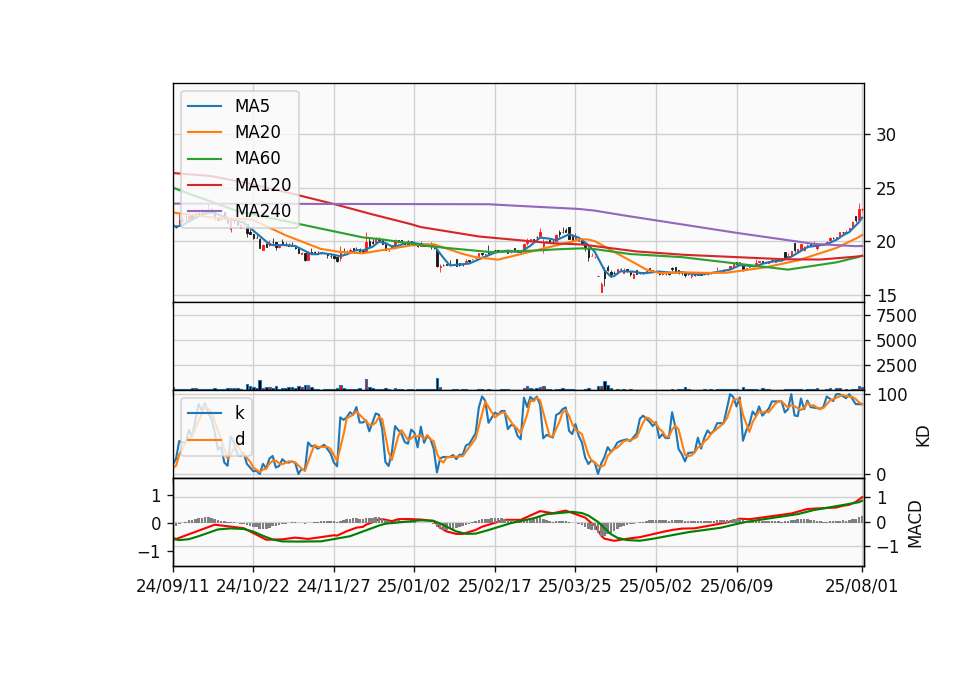Click the 25/01/02 date label
The height and width of the screenshot is (690, 960).
pos(414,586)
